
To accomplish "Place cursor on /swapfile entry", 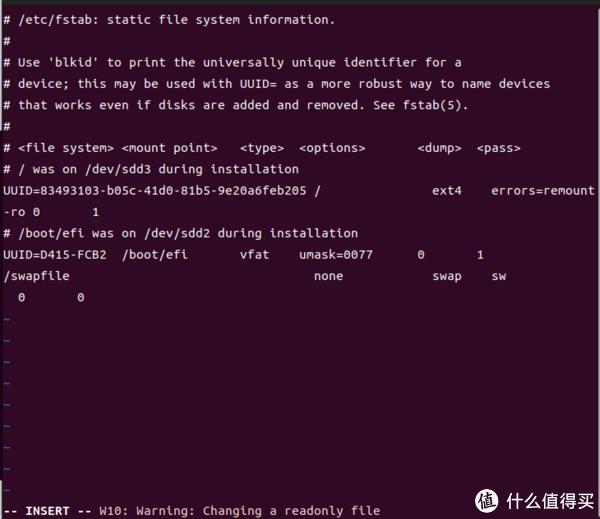I will pyautogui.click(x=36, y=276).
